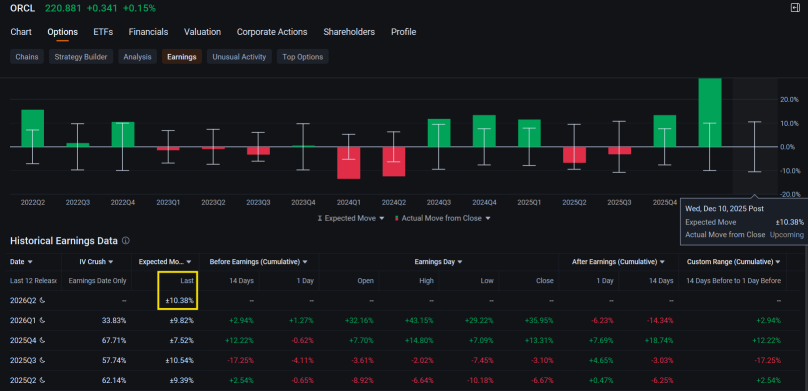Open the Historical Earnings Data info icon
This screenshot has height=391, width=808.
click(126, 241)
